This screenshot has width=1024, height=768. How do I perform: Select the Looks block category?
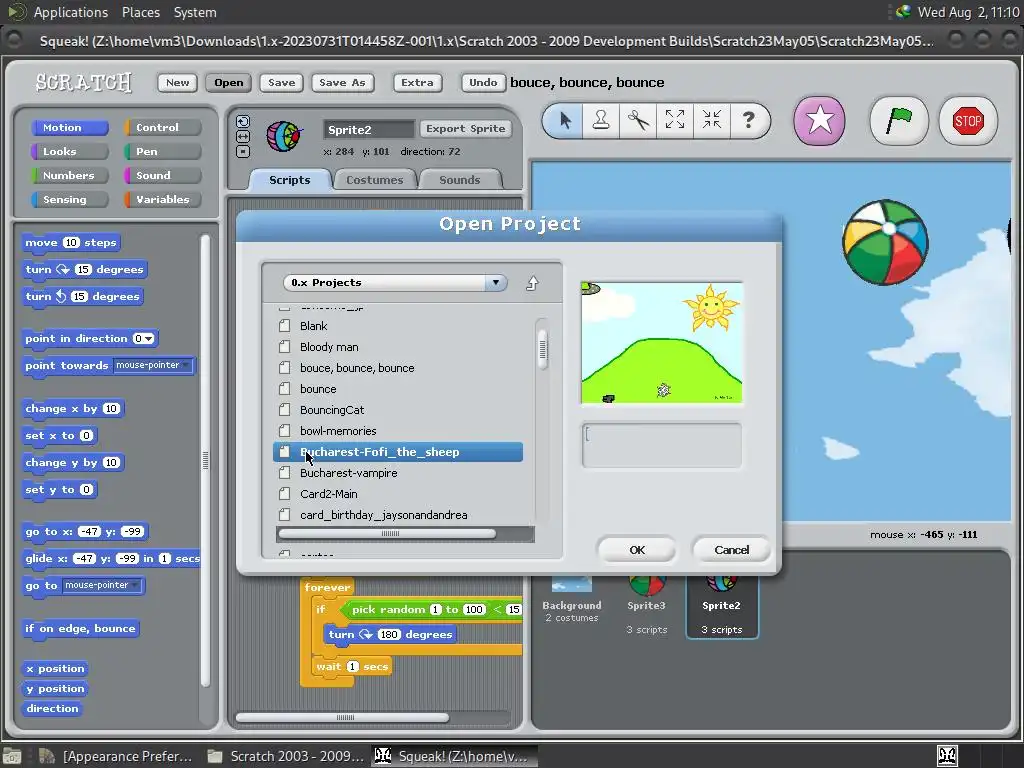coord(69,152)
